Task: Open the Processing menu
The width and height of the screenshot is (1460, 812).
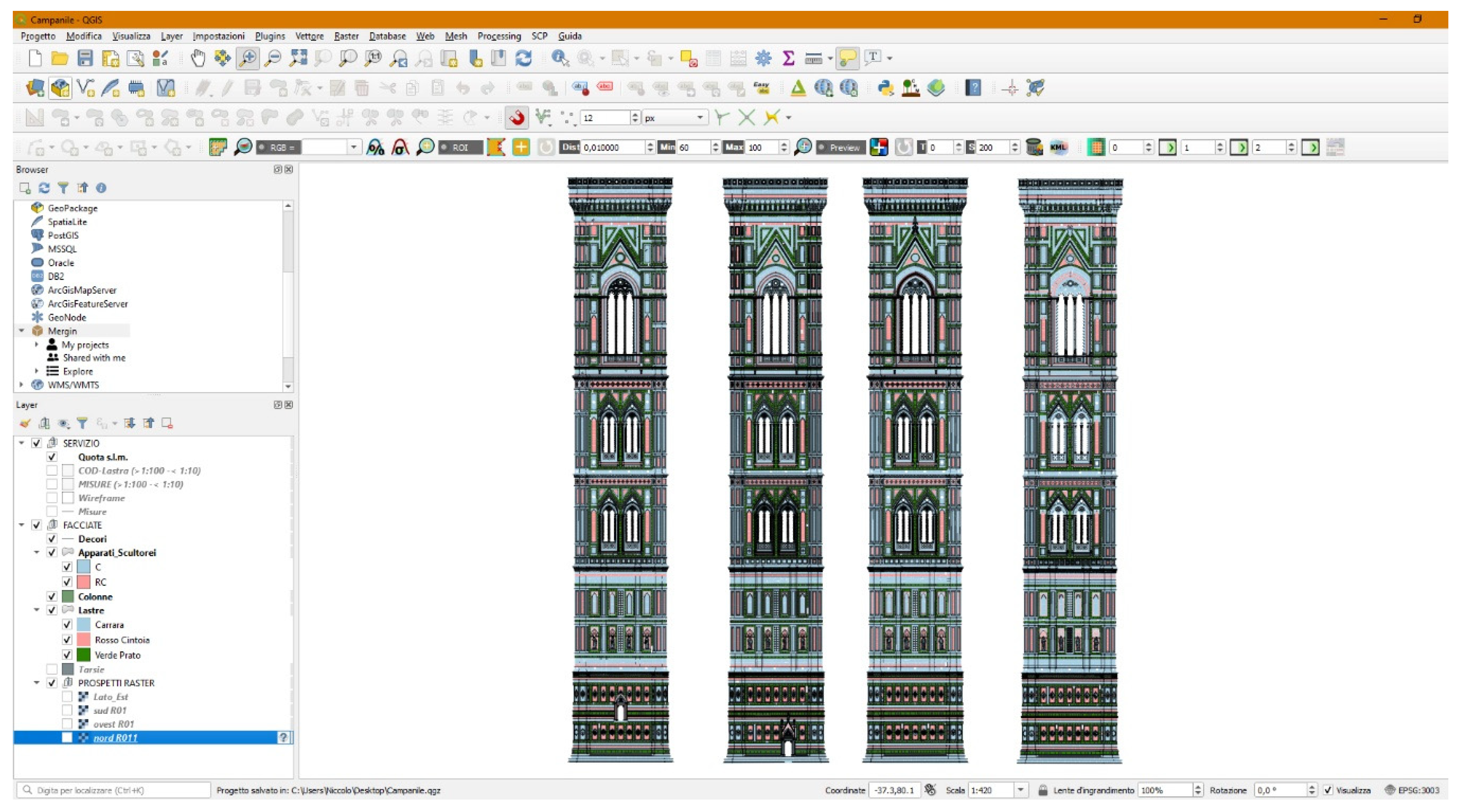Action: pyautogui.click(x=499, y=36)
